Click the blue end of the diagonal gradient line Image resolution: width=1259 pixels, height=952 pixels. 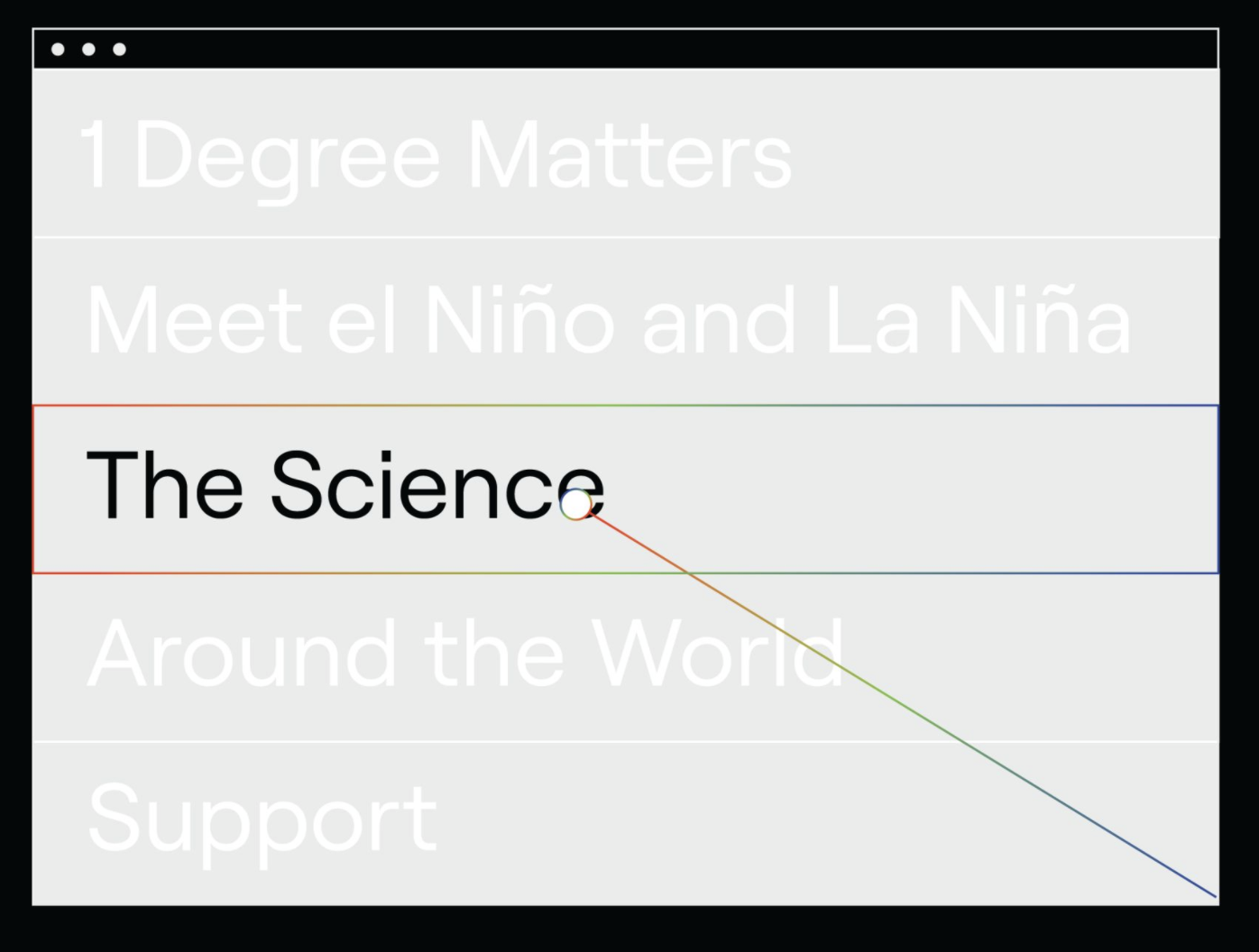point(1213,894)
